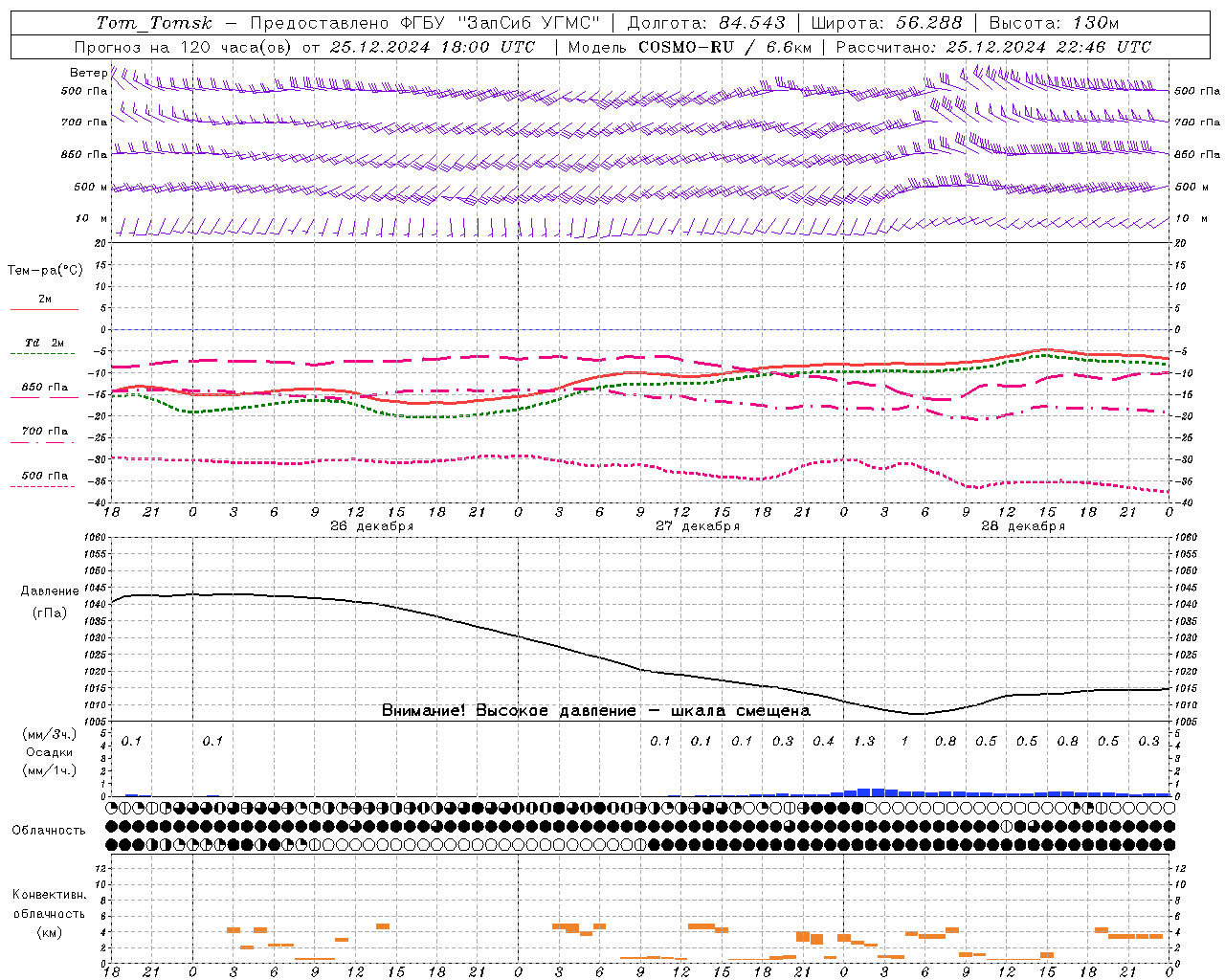Select the forecast start time 25.12.2024 18:00 UTC

[432, 47]
